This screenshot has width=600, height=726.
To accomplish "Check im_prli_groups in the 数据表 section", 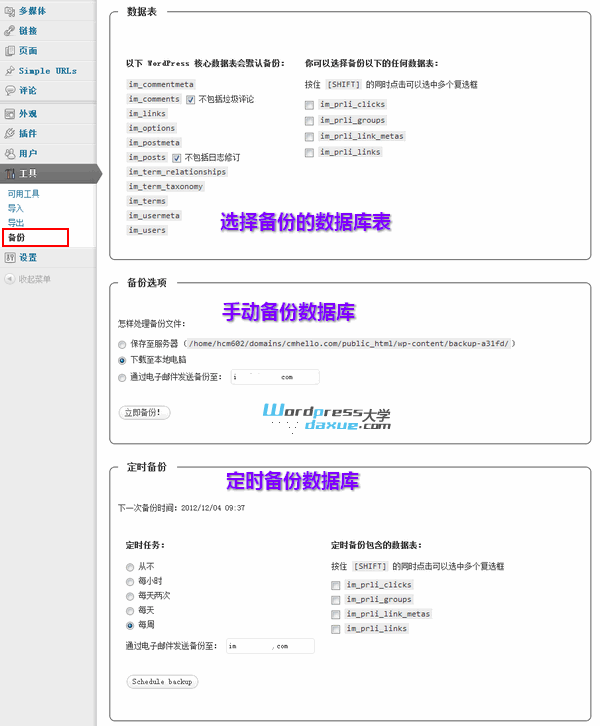I will [309, 121].
